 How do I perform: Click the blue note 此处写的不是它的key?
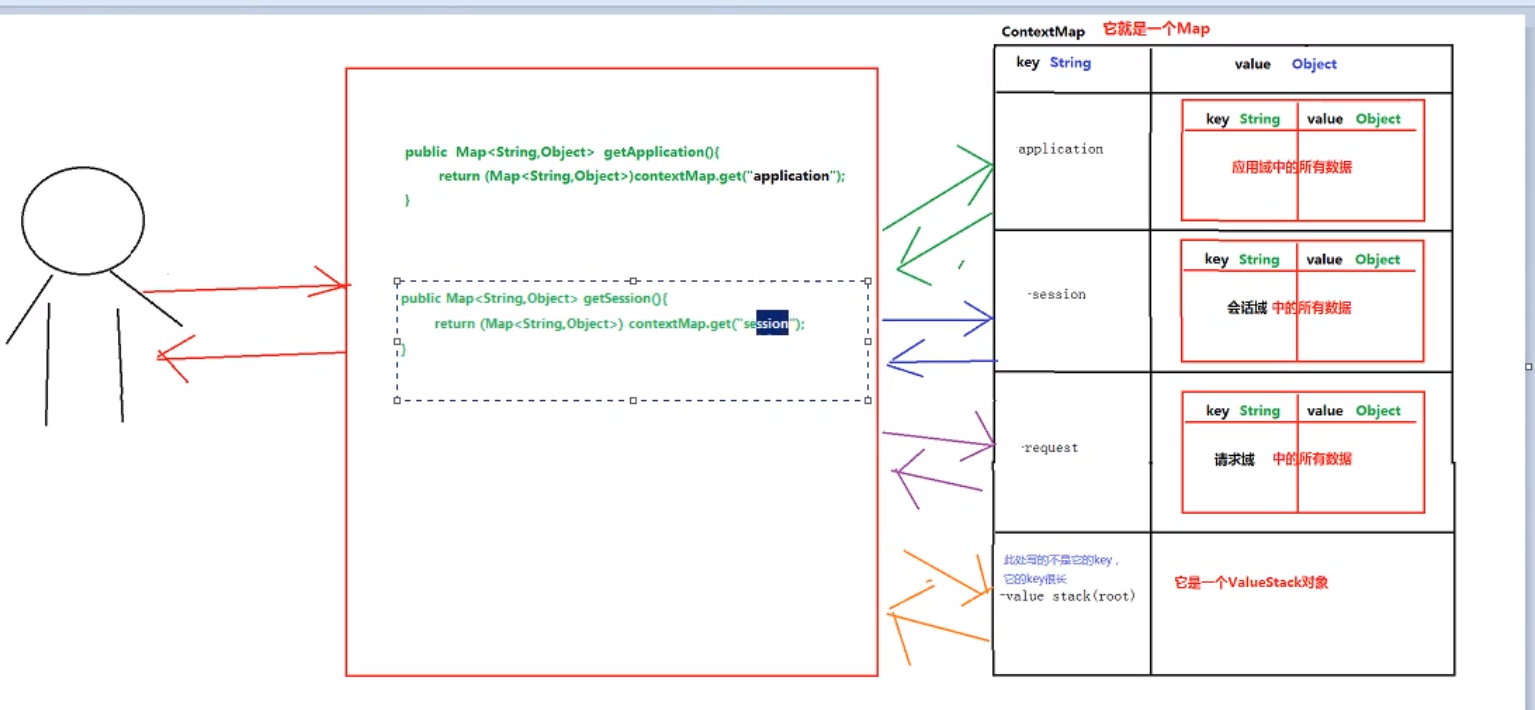(x=1062, y=561)
